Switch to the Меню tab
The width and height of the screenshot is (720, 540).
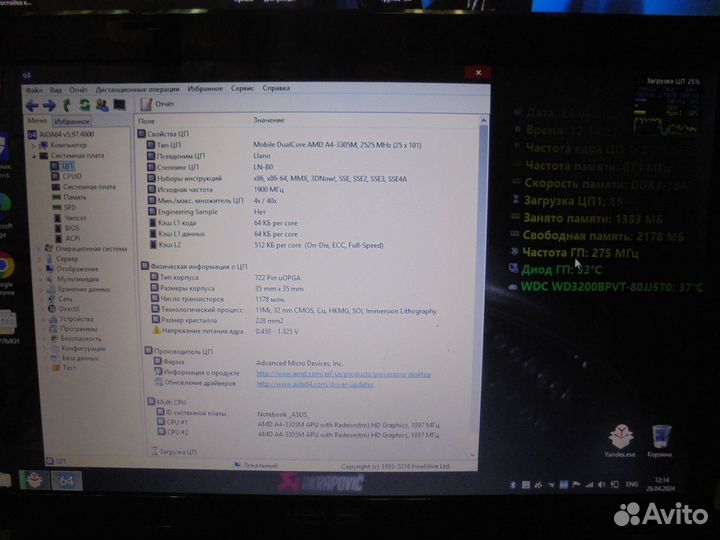[37, 120]
